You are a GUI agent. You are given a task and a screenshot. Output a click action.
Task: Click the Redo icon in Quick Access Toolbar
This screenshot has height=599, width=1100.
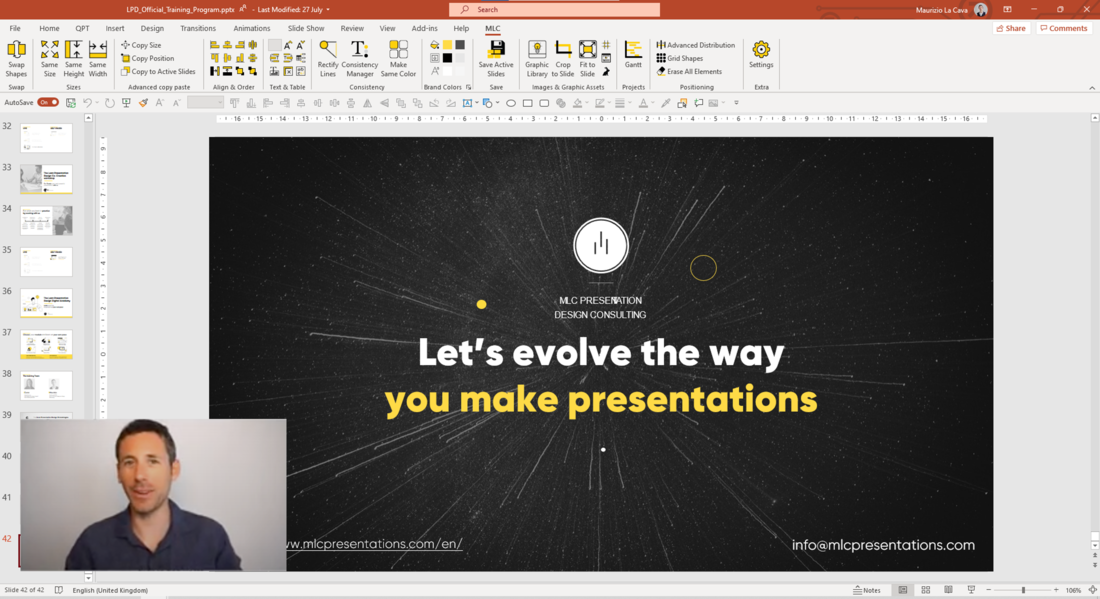click(109, 103)
